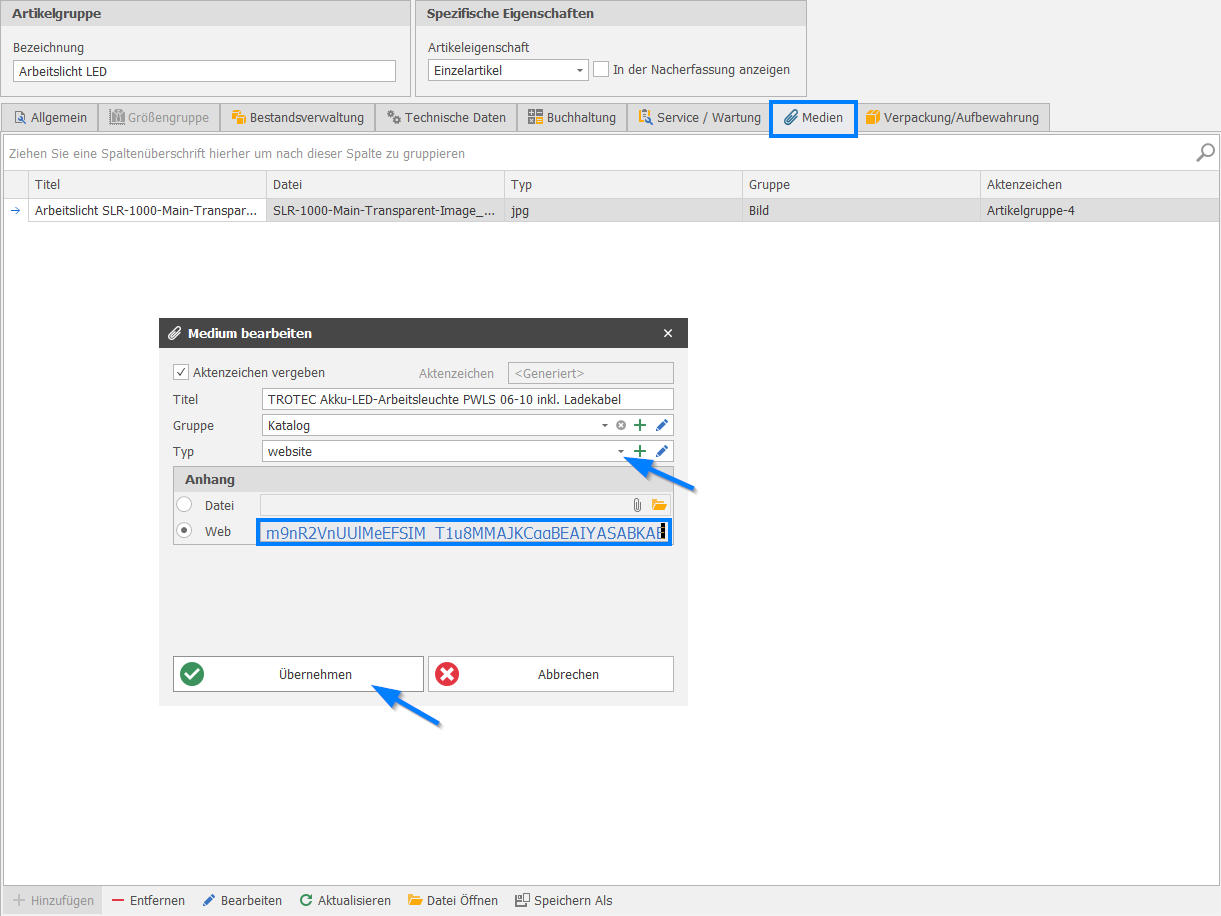Open the Artikeleigenschaft dropdown
Image resolution: width=1221 pixels, height=916 pixels.
pyautogui.click(x=580, y=71)
